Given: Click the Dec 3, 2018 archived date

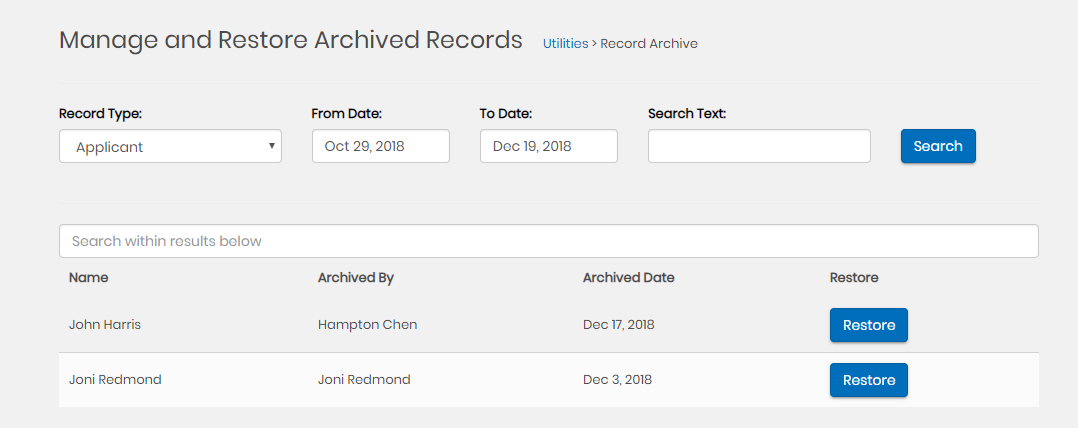Looking at the screenshot, I should tap(617, 380).
